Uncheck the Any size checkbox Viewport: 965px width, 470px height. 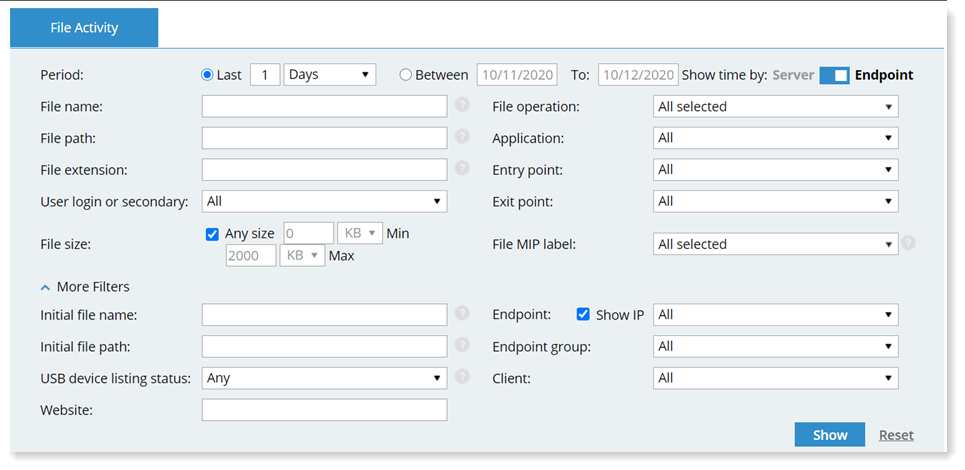pyautogui.click(x=212, y=234)
